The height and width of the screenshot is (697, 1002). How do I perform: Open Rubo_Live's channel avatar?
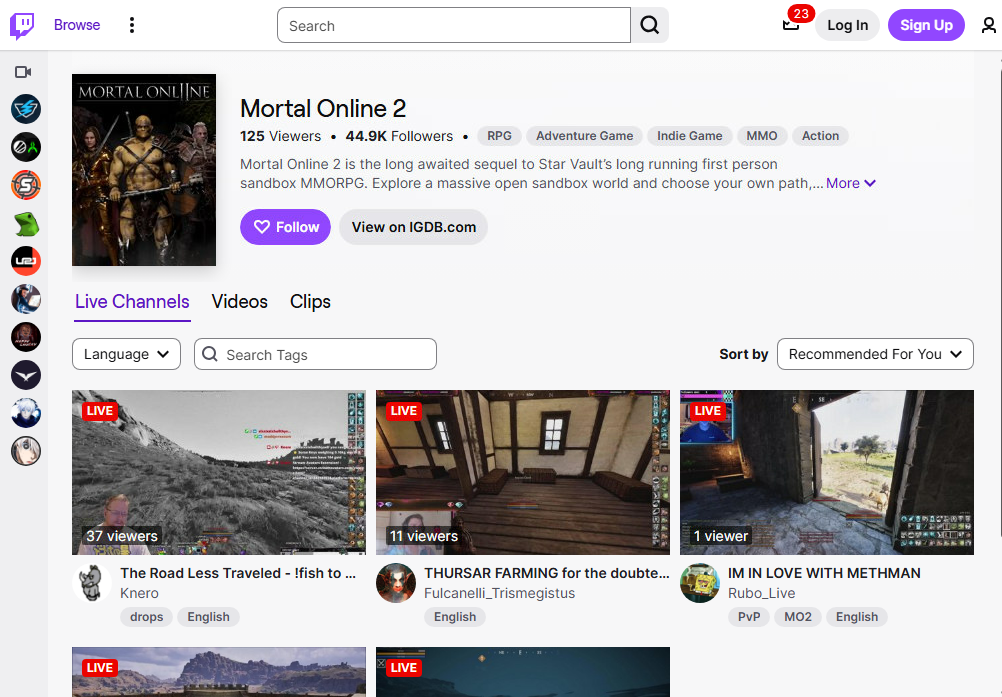point(700,583)
